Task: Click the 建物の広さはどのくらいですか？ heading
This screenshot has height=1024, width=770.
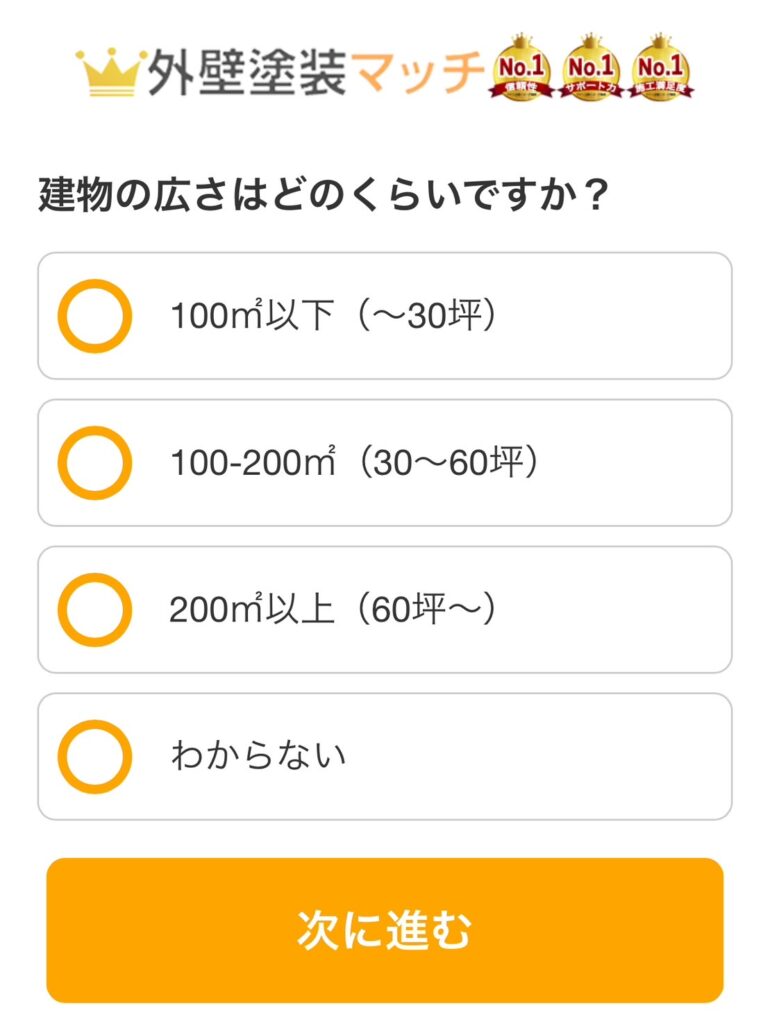Action: (x=324, y=194)
